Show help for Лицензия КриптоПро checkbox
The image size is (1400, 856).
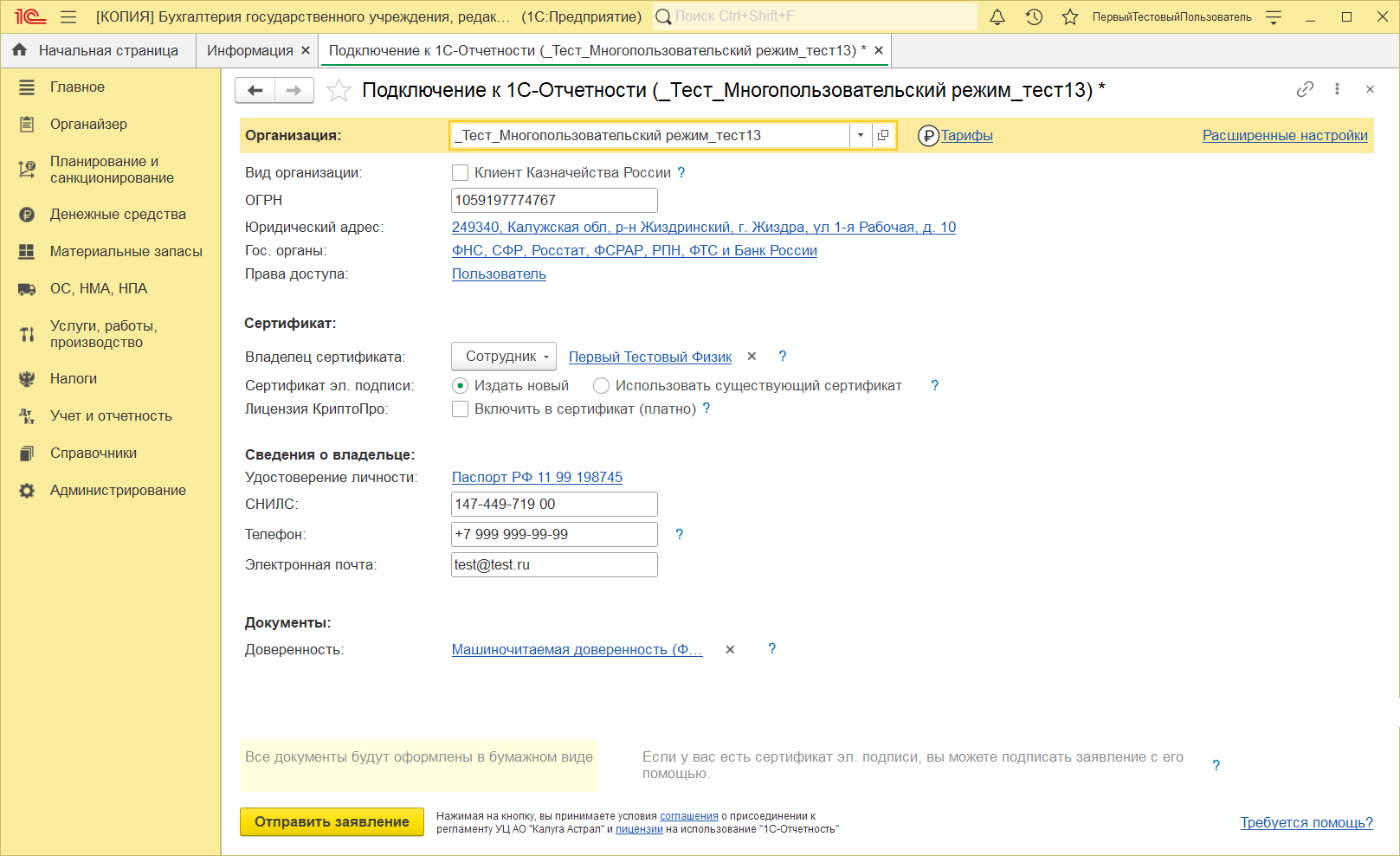pos(706,409)
